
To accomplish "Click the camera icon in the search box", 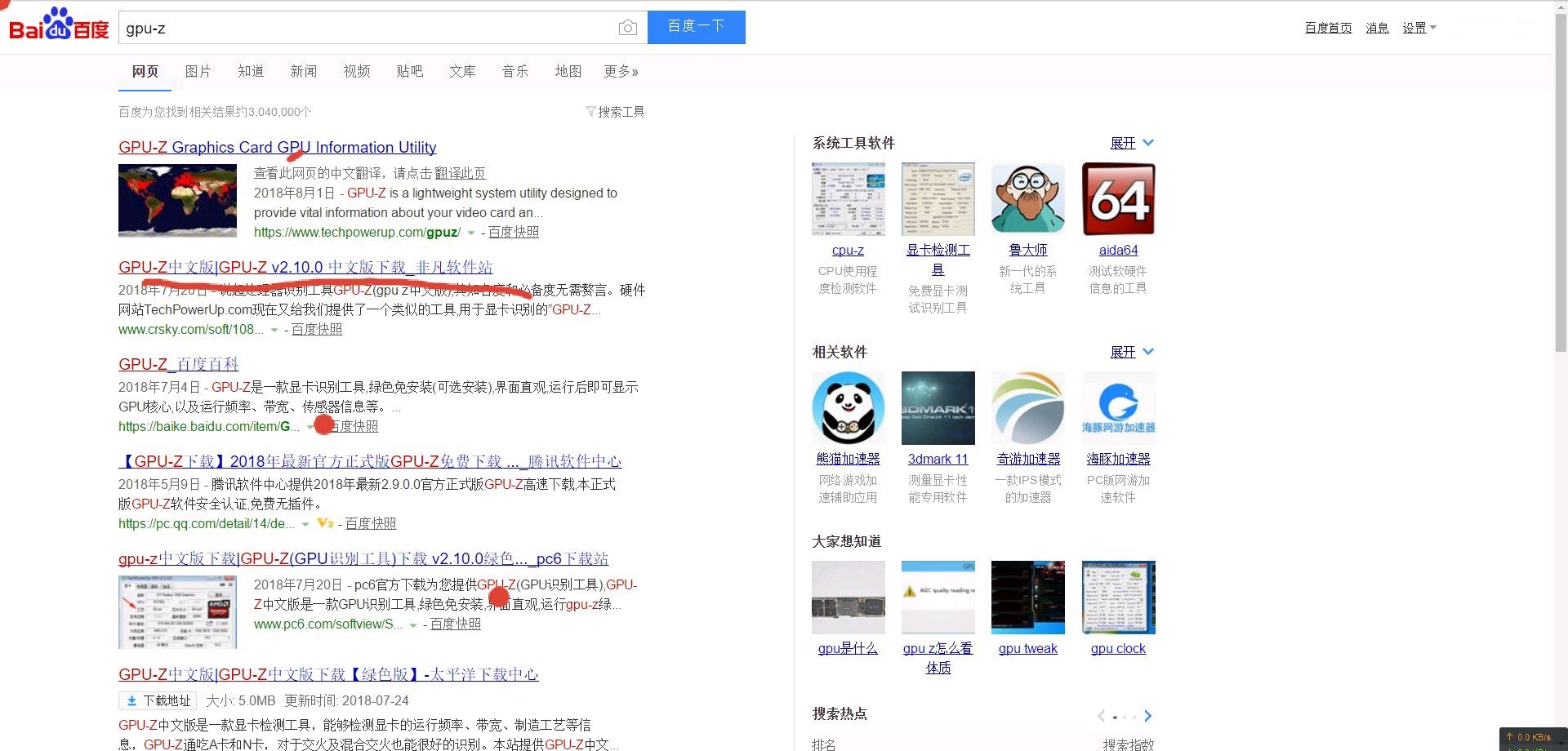I will click(x=627, y=27).
